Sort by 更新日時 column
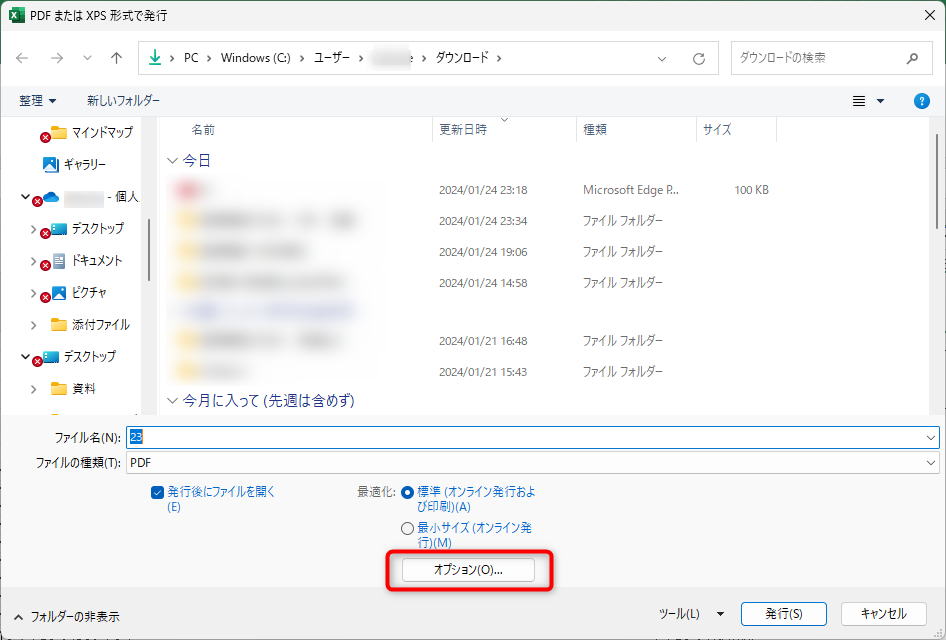Image resolution: width=946 pixels, height=640 pixels. (463, 130)
